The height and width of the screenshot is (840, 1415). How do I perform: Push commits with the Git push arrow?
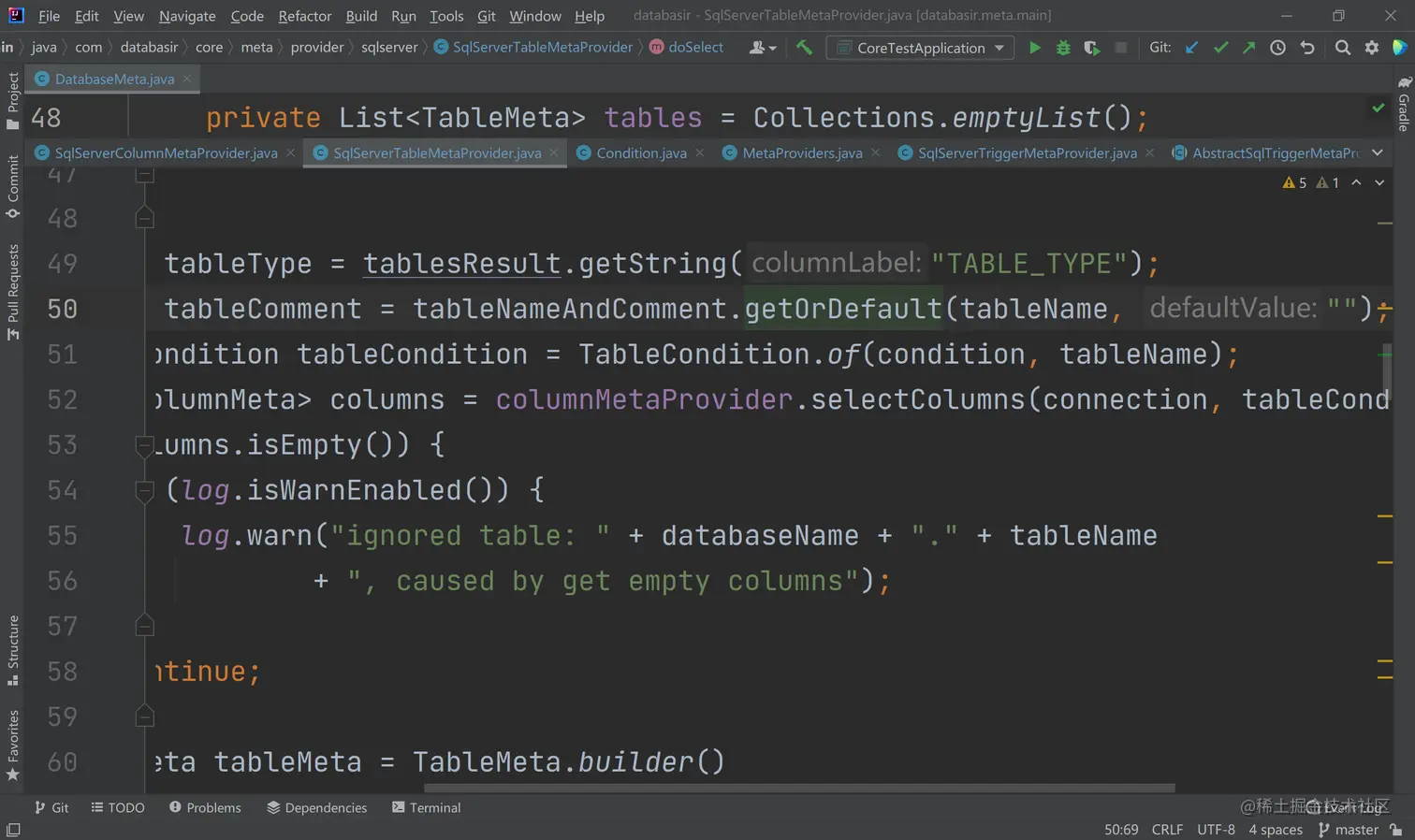(1248, 48)
